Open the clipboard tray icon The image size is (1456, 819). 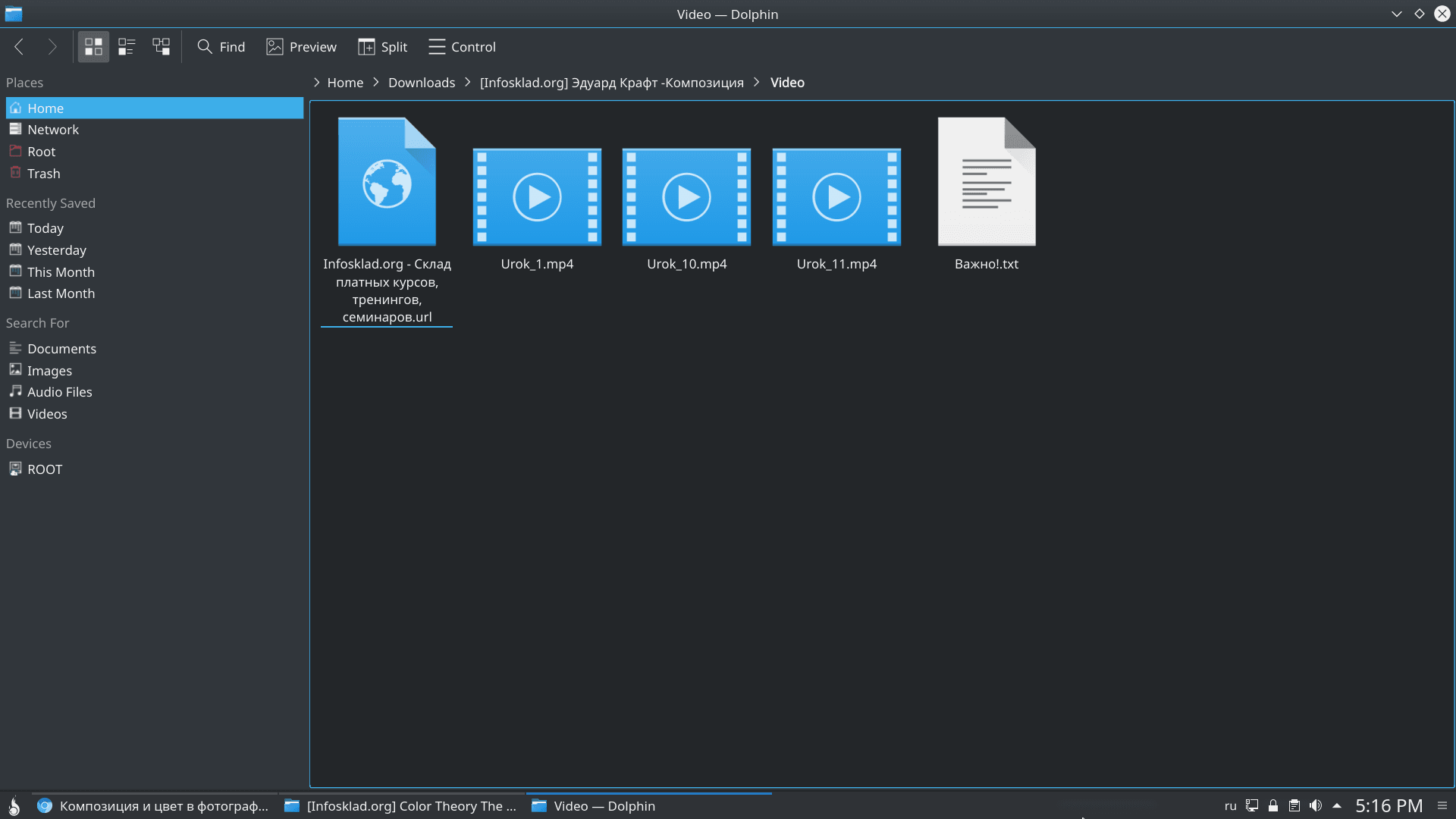[1294, 806]
